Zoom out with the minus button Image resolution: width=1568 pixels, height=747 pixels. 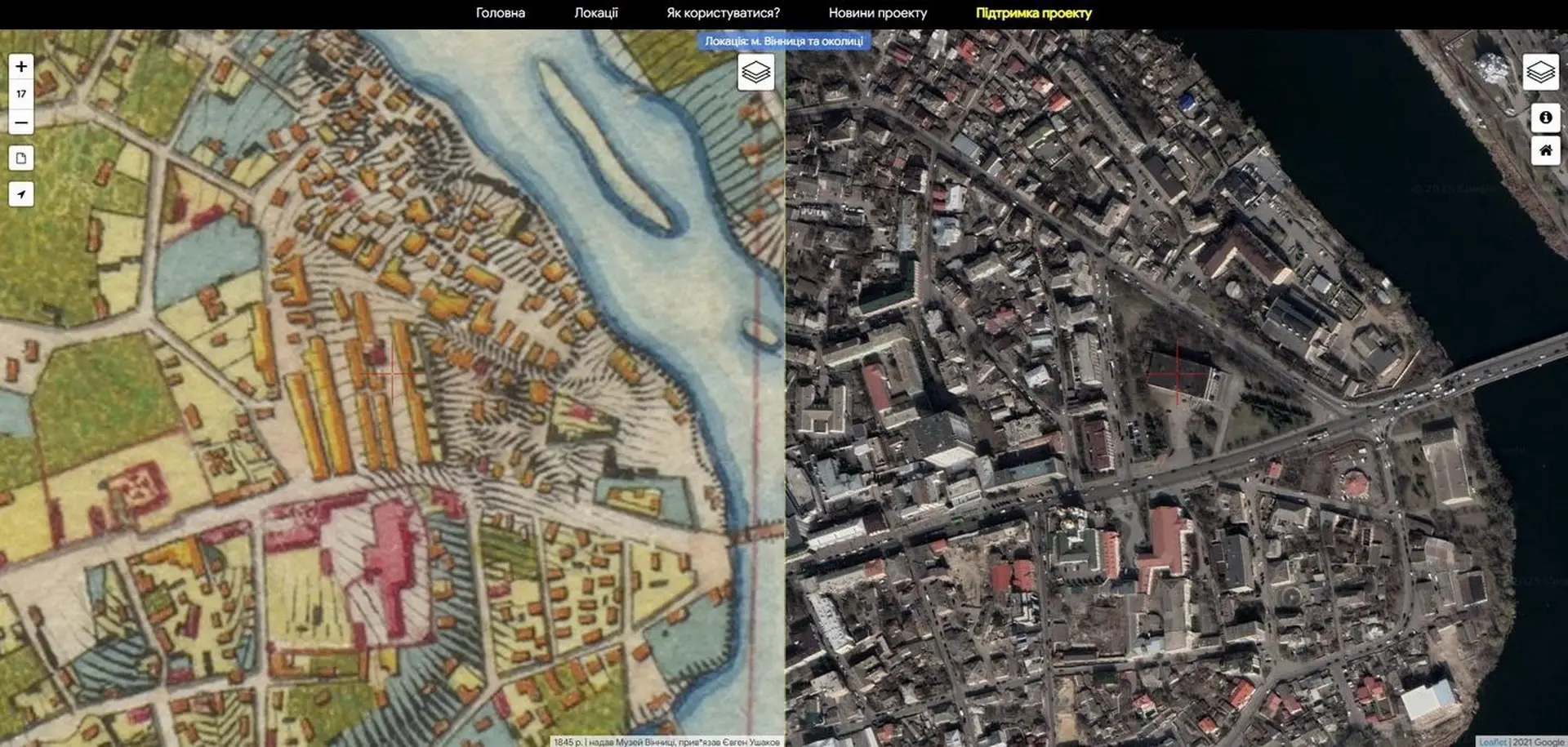point(21,122)
